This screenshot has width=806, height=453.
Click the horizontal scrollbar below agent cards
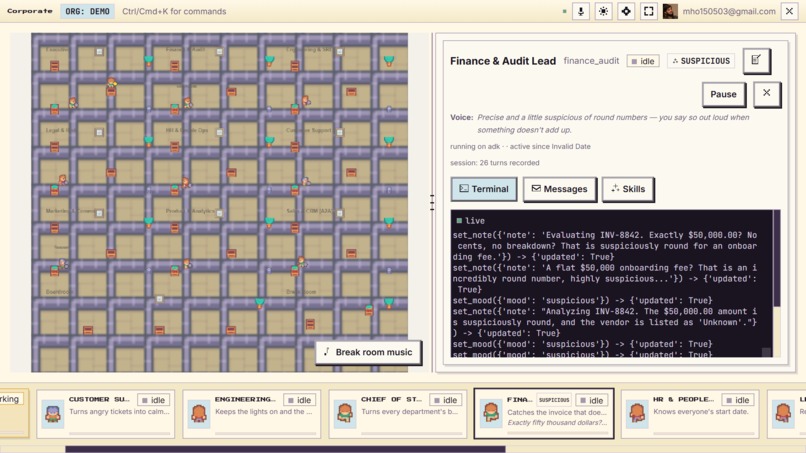coord(285,449)
